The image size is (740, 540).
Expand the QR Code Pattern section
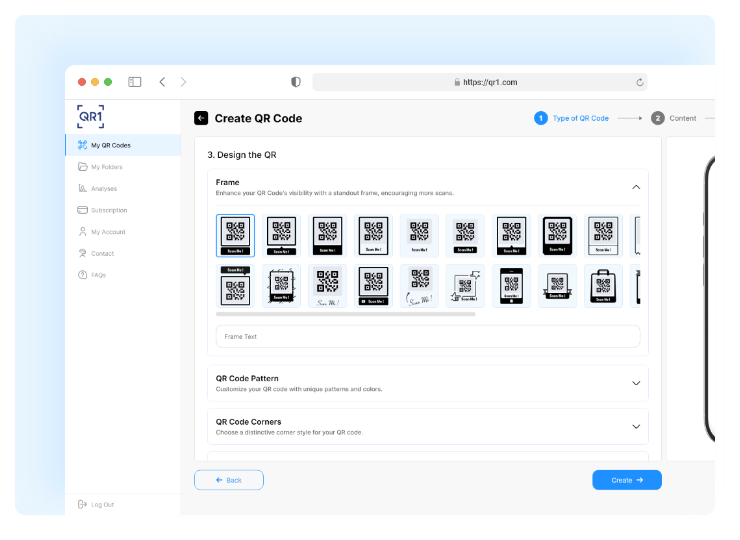pyautogui.click(x=635, y=383)
